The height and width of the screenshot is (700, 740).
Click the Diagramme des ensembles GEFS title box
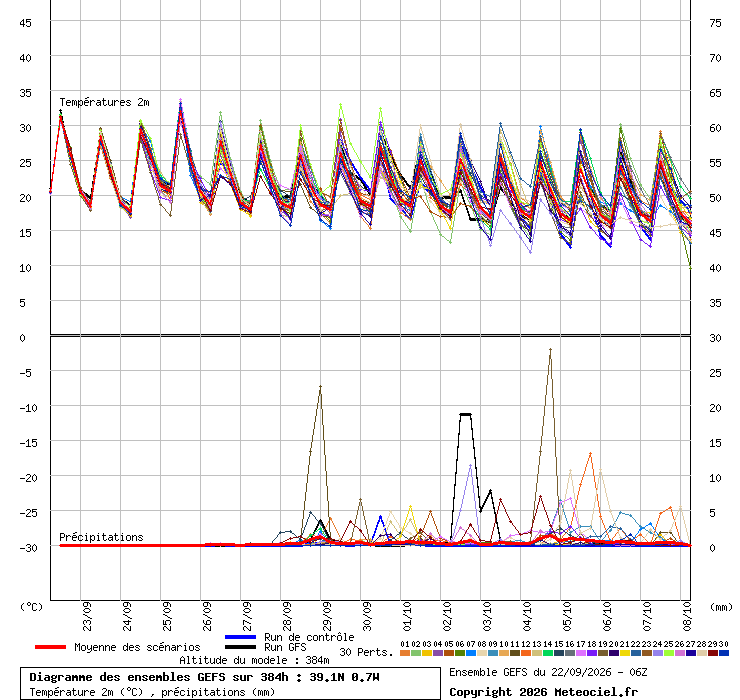pyautogui.click(x=230, y=683)
